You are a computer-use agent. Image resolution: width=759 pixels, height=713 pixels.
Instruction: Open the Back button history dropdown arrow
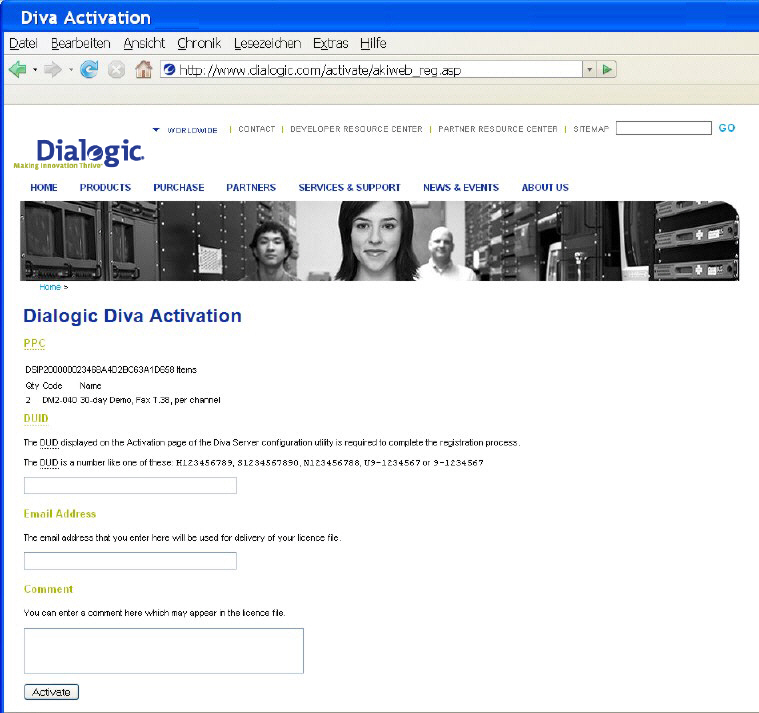pyautogui.click(x=34, y=69)
